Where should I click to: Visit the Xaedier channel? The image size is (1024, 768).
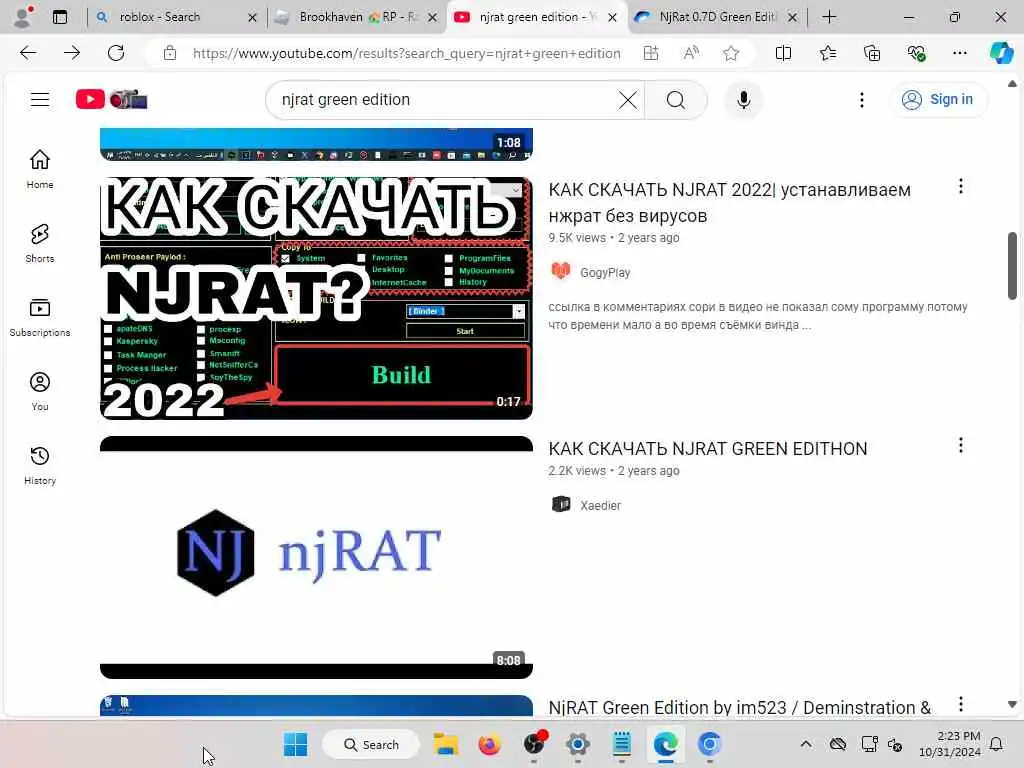[600, 505]
